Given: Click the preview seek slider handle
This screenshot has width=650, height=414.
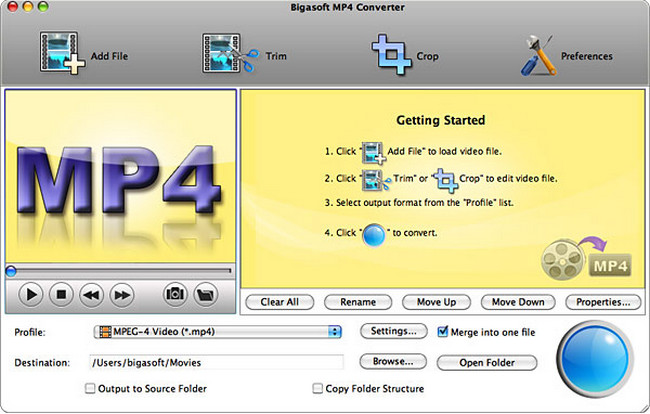Looking at the screenshot, I should [x=11, y=270].
